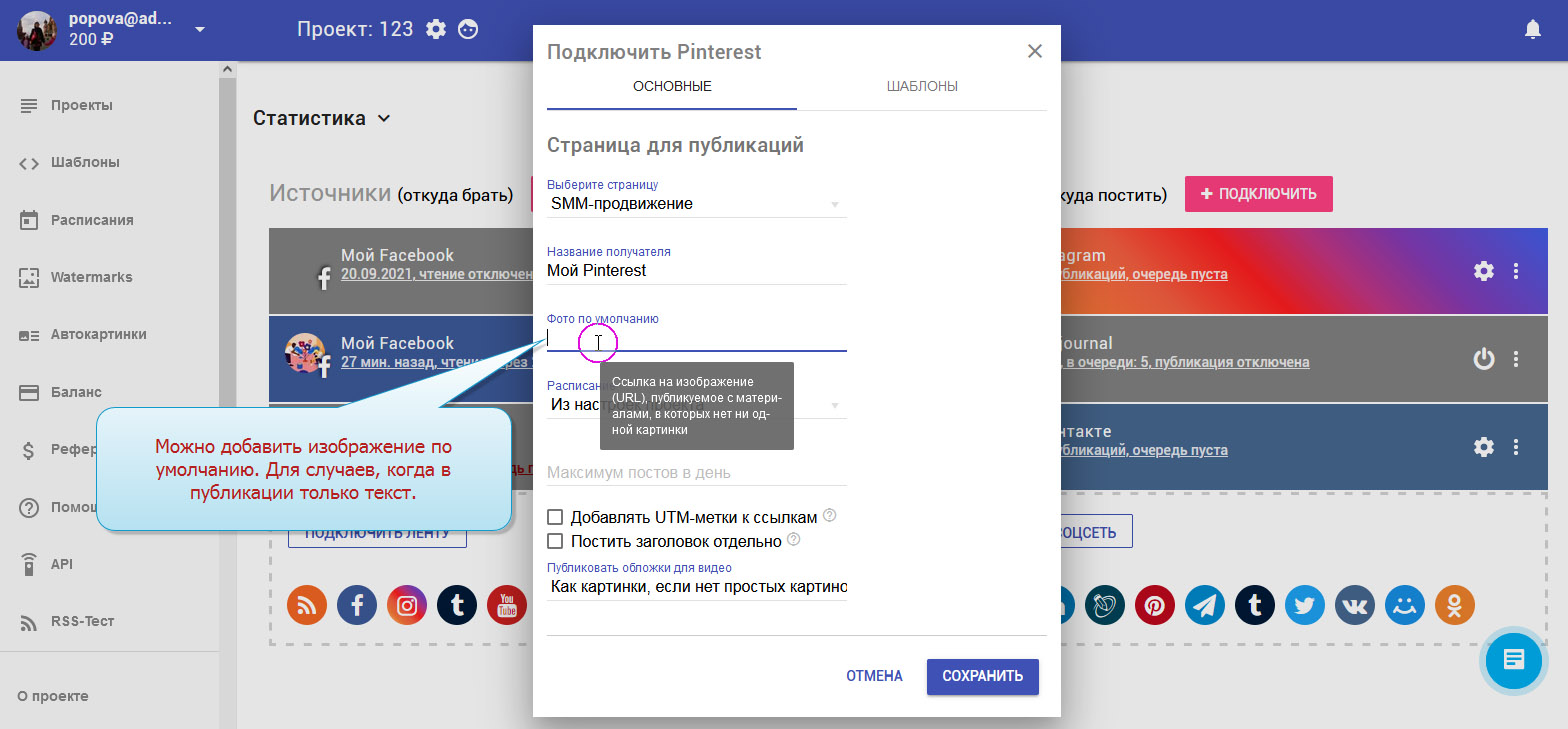The height and width of the screenshot is (729, 1568).
Task: Click the Pinterest icon in networks row
Action: coord(1155,605)
